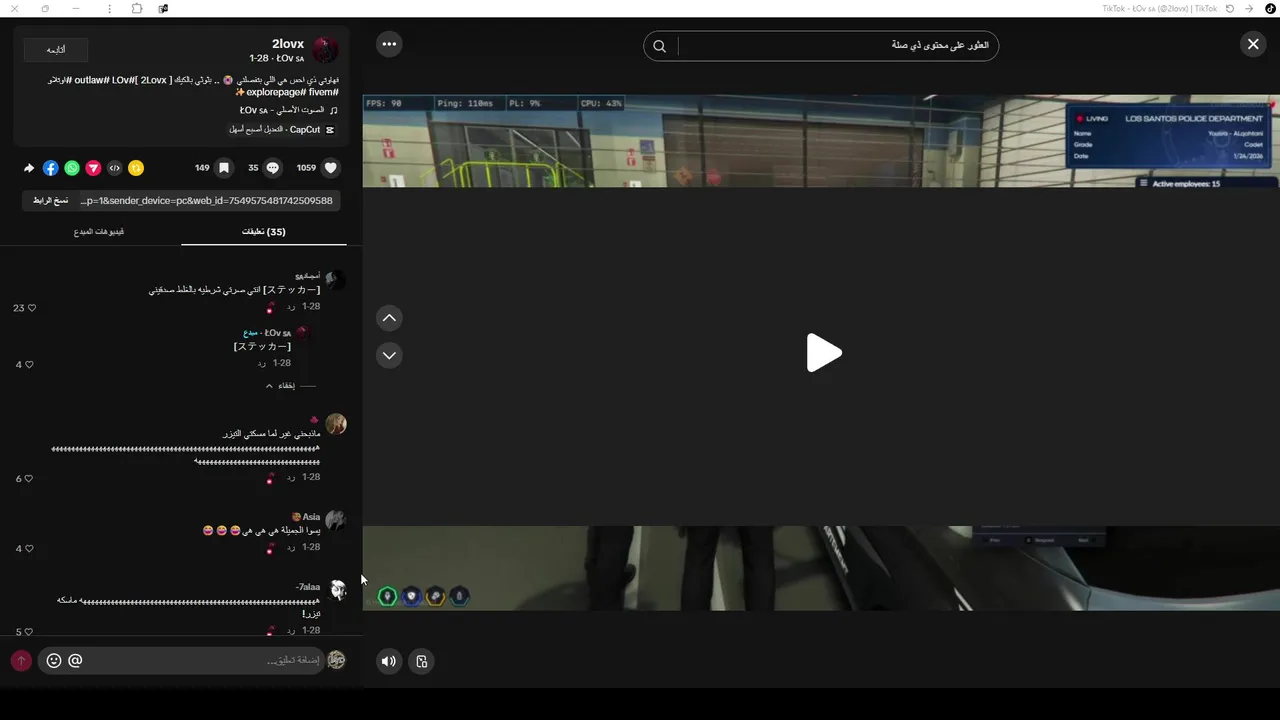Select the video URL text field
The width and height of the screenshot is (1280, 720).
[x=207, y=201]
